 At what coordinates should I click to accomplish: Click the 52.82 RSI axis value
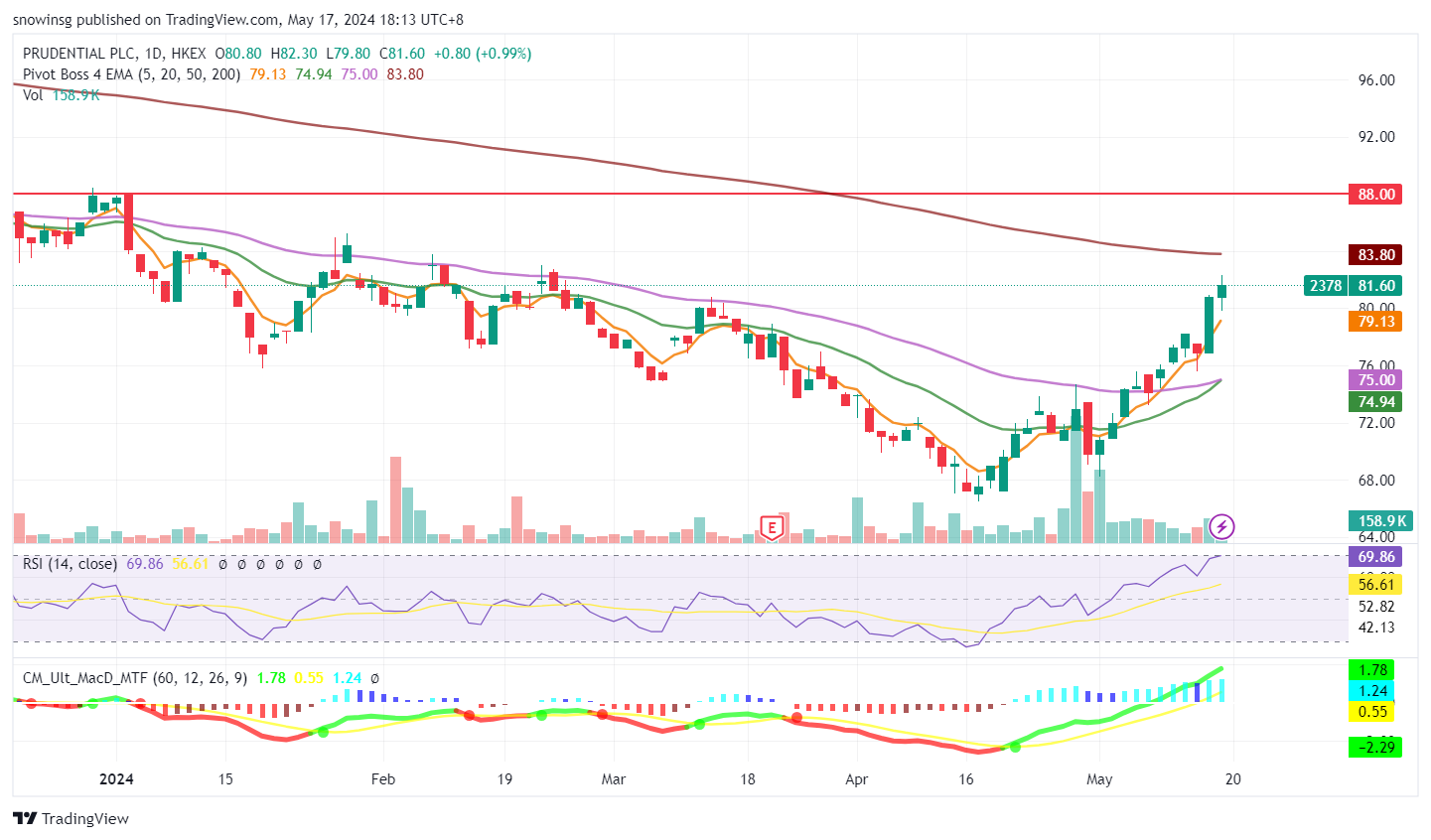pos(1376,607)
